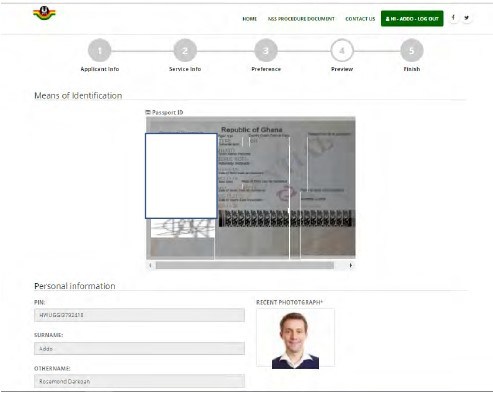The height and width of the screenshot is (393, 493).
Task: Click the passport ID scan image
Action: click(251, 188)
